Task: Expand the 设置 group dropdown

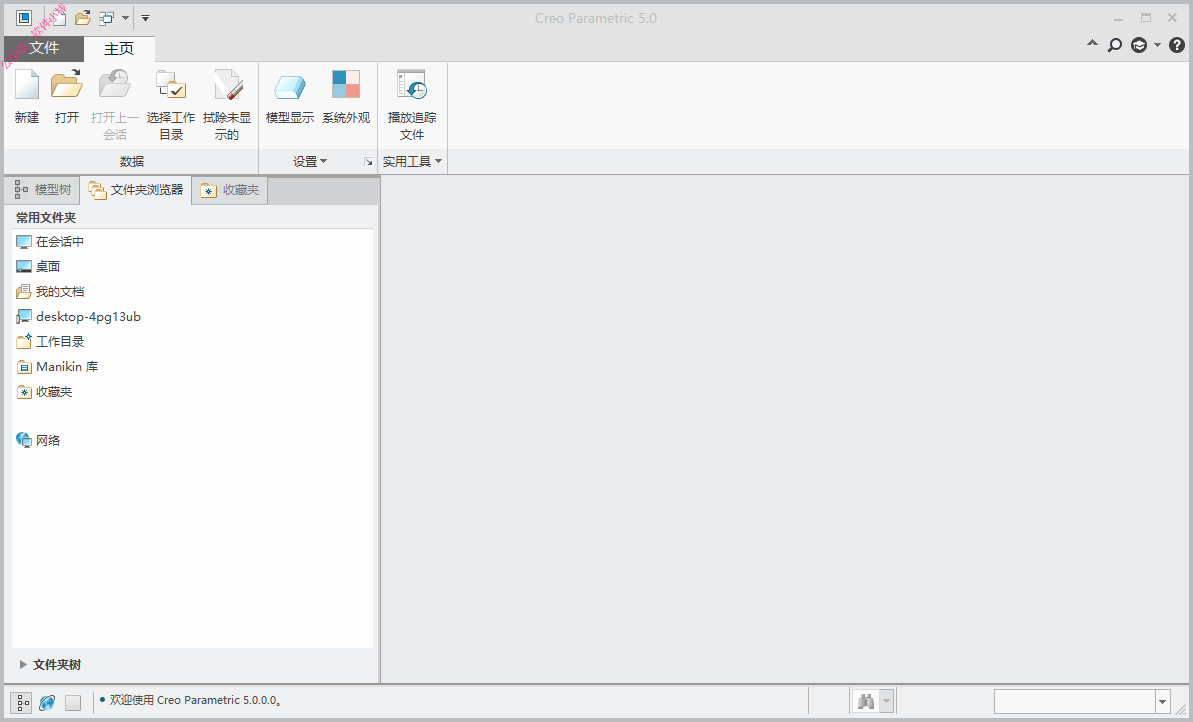Action: coord(310,161)
